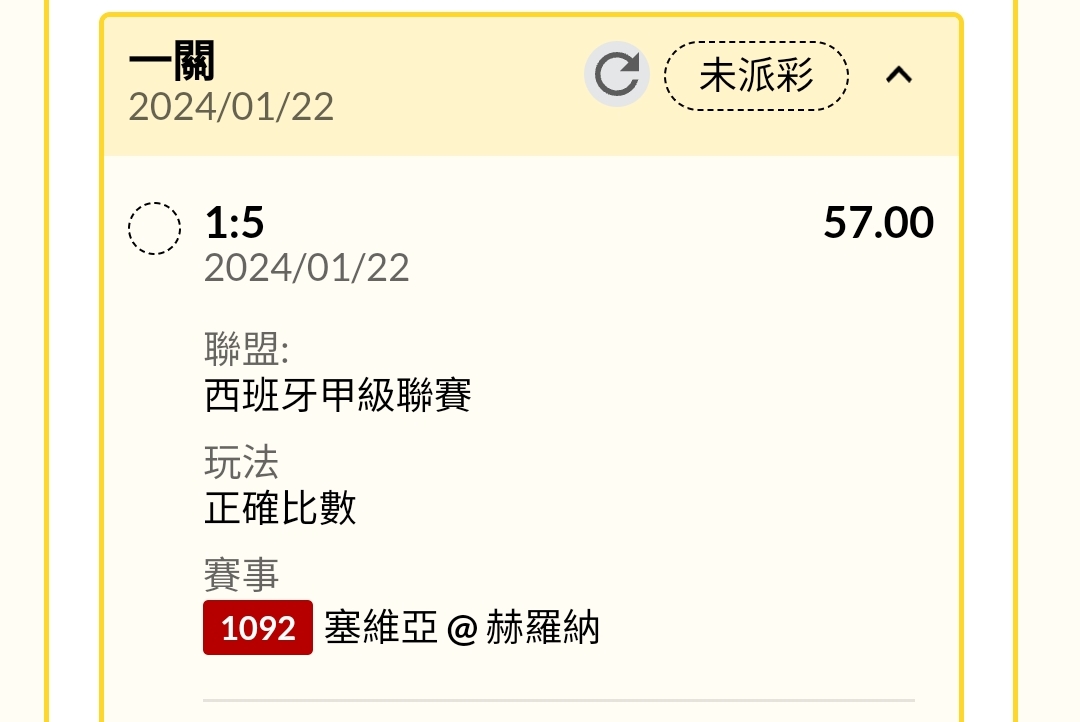Image resolution: width=1080 pixels, height=722 pixels.
Task: Click the divider line below the match row
Action: click(x=558, y=700)
